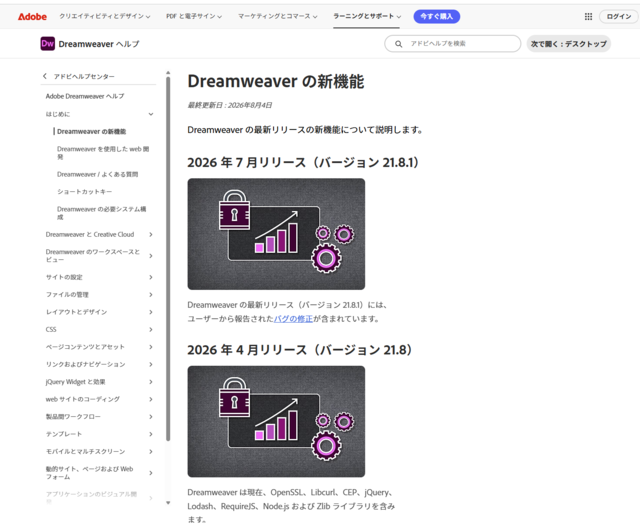Viewport: 640px width, 524px height.
Task: Open ラーニングとサポート menu
Action: (x=367, y=16)
